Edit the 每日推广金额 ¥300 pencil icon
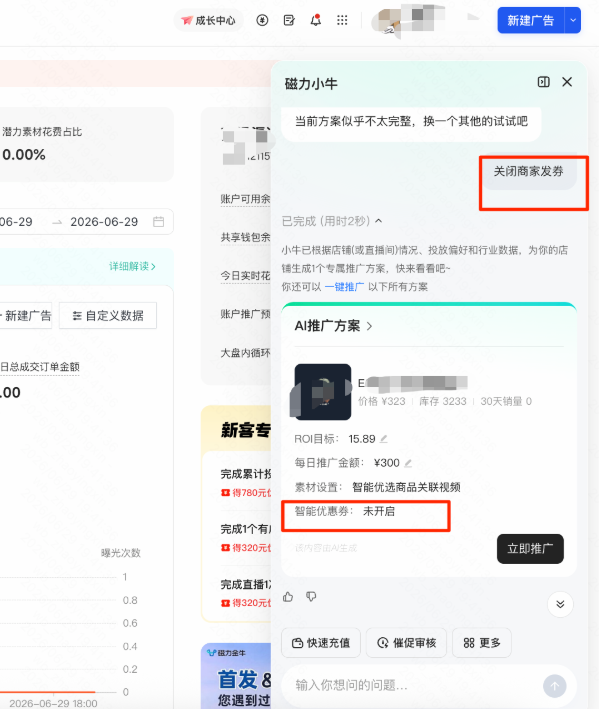The height and width of the screenshot is (709, 599). pyautogui.click(x=408, y=463)
